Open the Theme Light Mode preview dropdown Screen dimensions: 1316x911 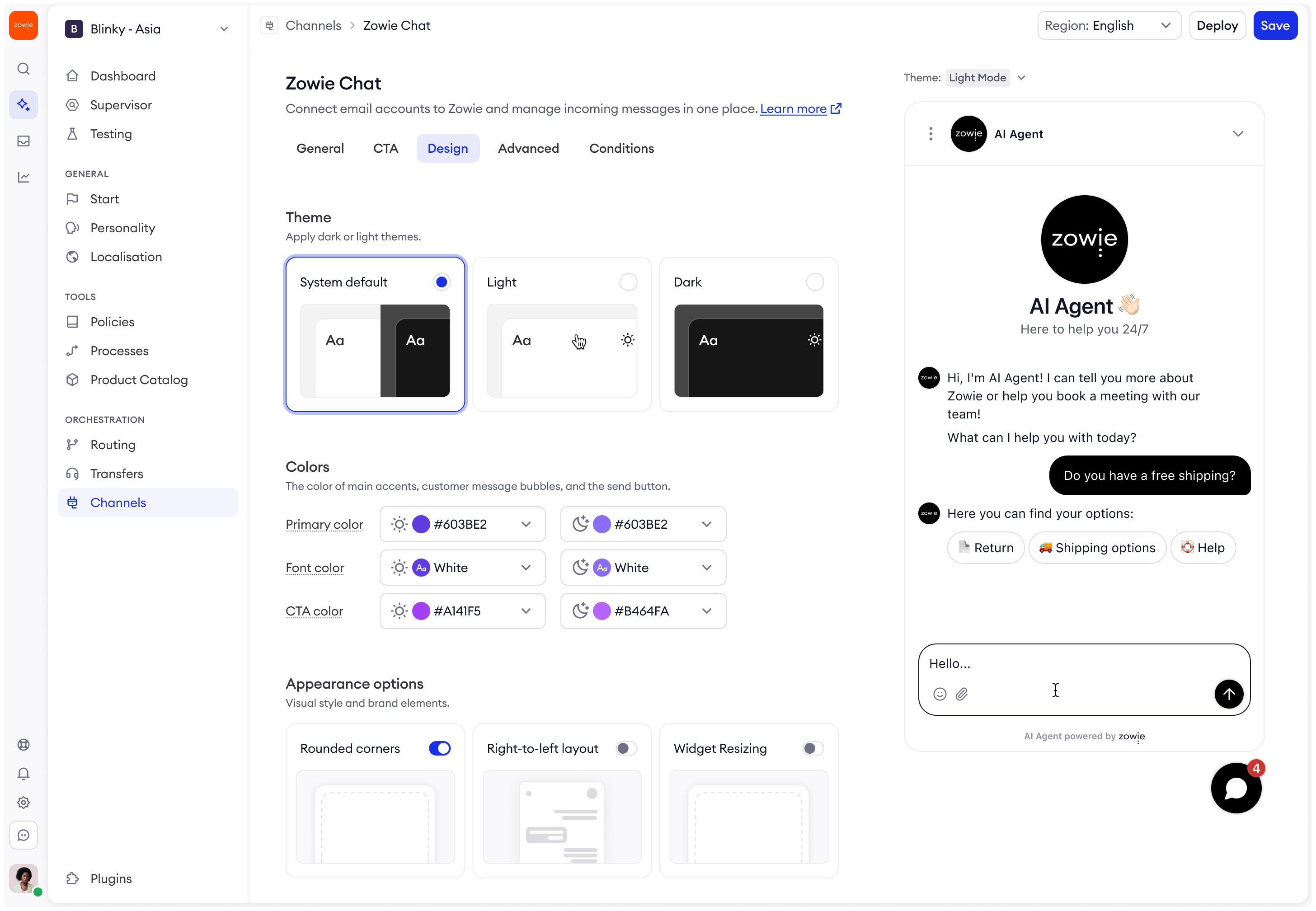(985, 78)
